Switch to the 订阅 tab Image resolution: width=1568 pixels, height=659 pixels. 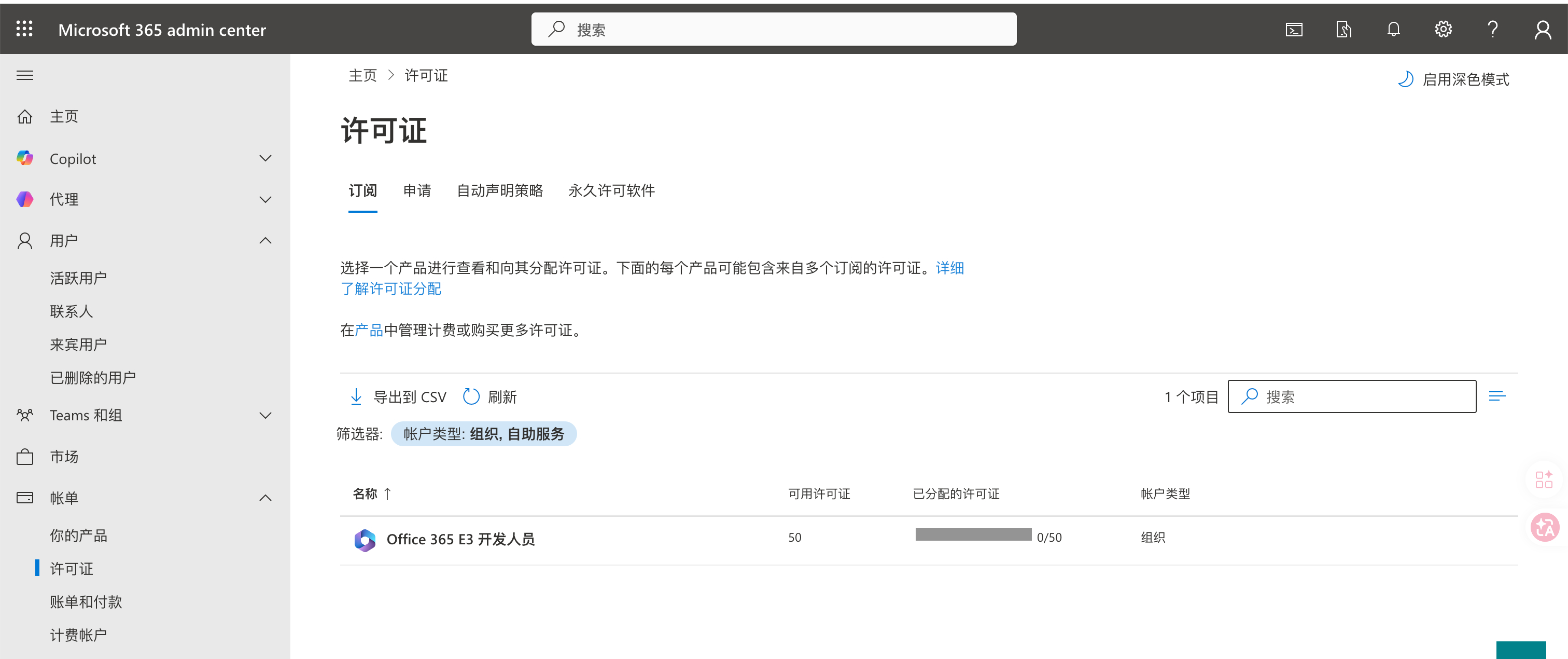pyautogui.click(x=363, y=190)
